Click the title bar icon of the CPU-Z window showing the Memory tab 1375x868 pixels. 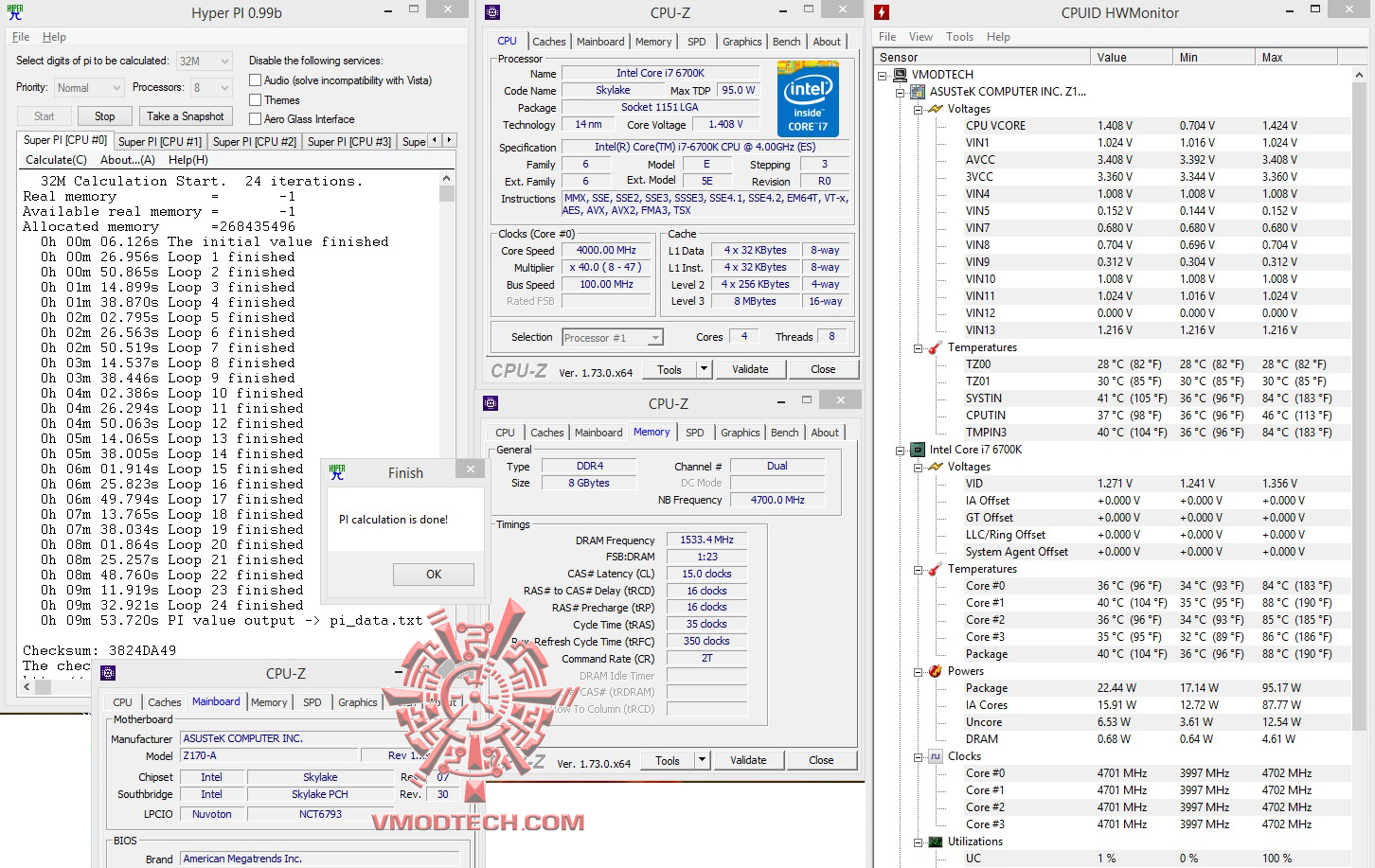(491, 403)
